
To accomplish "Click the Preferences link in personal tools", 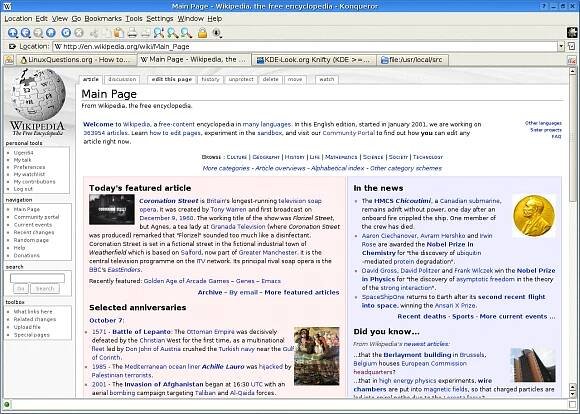I will coord(29,167).
